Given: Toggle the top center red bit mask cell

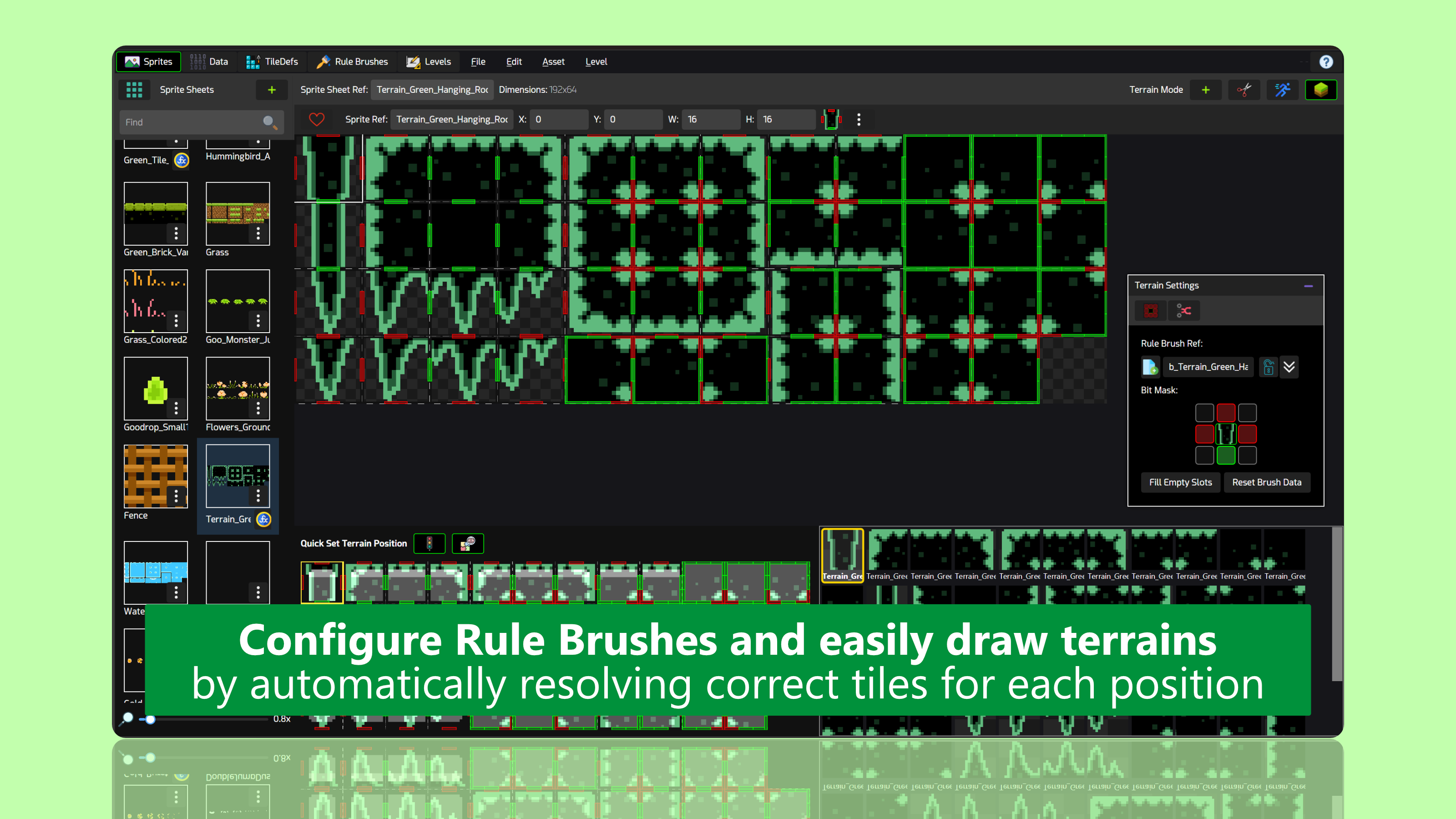Looking at the screenshot, I should pos(1225,413).
